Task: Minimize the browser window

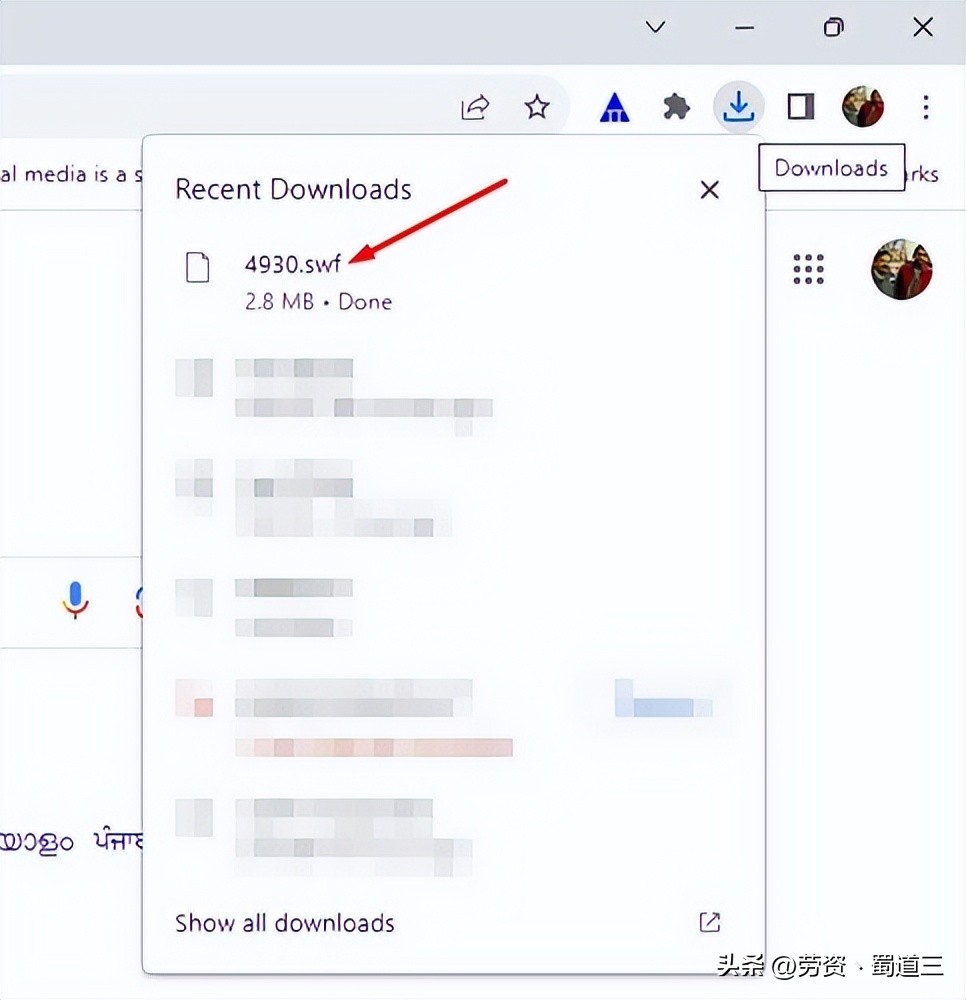Action: [745, 28]
